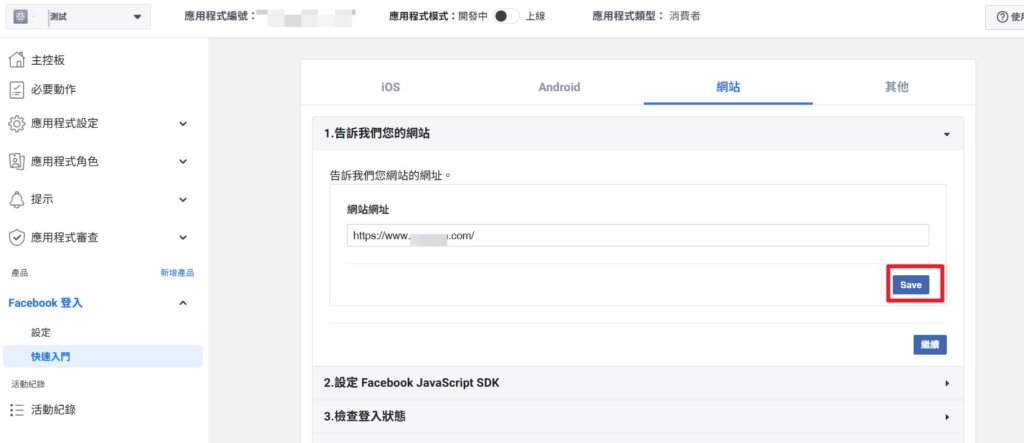Collapse section 1.告訴我們您的網站 arrow
The width and height of the screenshot is (1024, 443).
tap(947, 134)
